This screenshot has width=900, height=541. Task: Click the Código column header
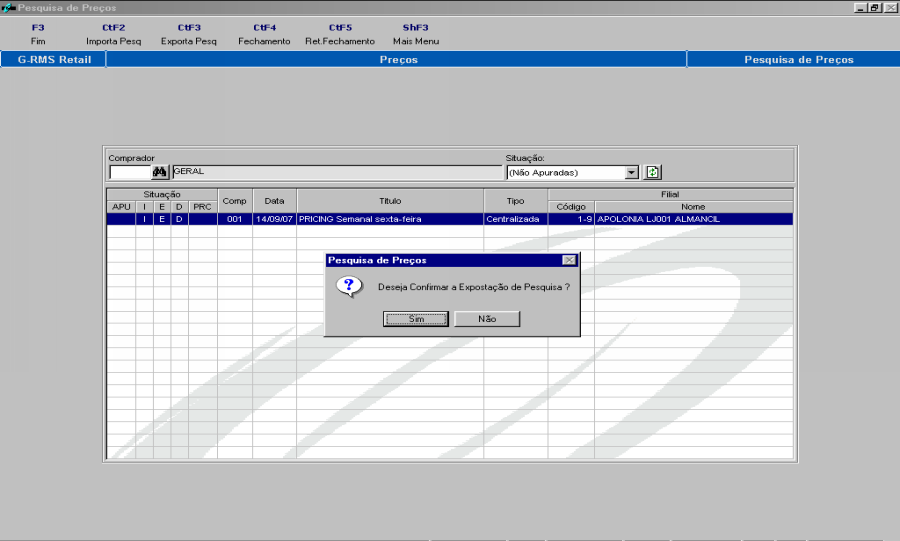(x=571, y=207)
